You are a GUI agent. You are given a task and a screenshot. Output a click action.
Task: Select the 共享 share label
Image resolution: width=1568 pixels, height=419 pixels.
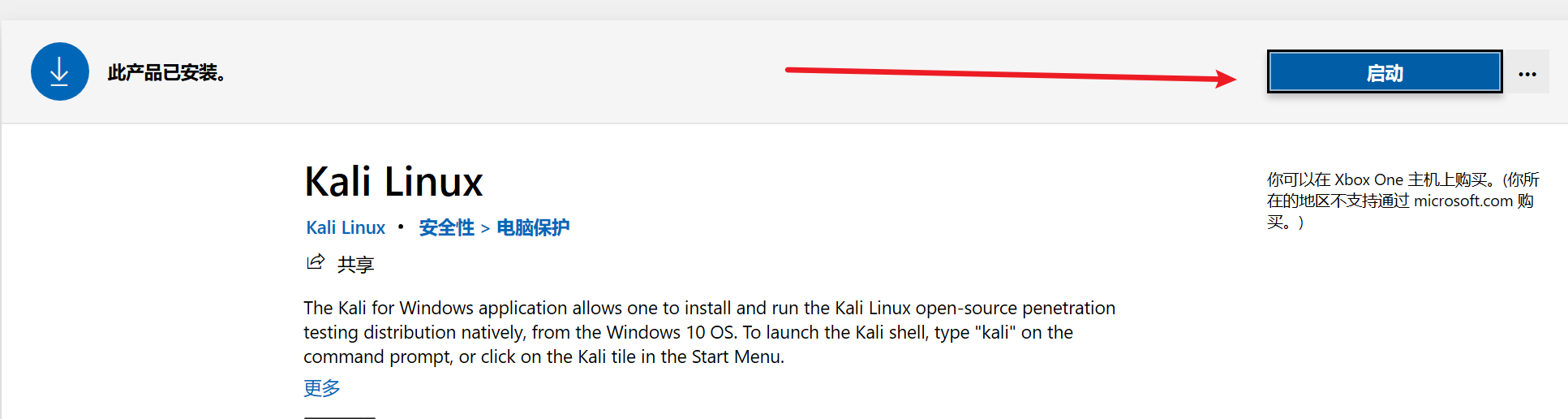pos(355,264)
